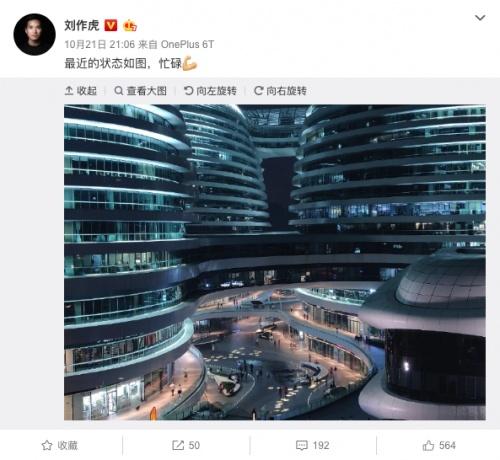The height and width of the screenshot is (460, 500).
Task: Open comments via the bubble icon 192
Action: [313, 445]
